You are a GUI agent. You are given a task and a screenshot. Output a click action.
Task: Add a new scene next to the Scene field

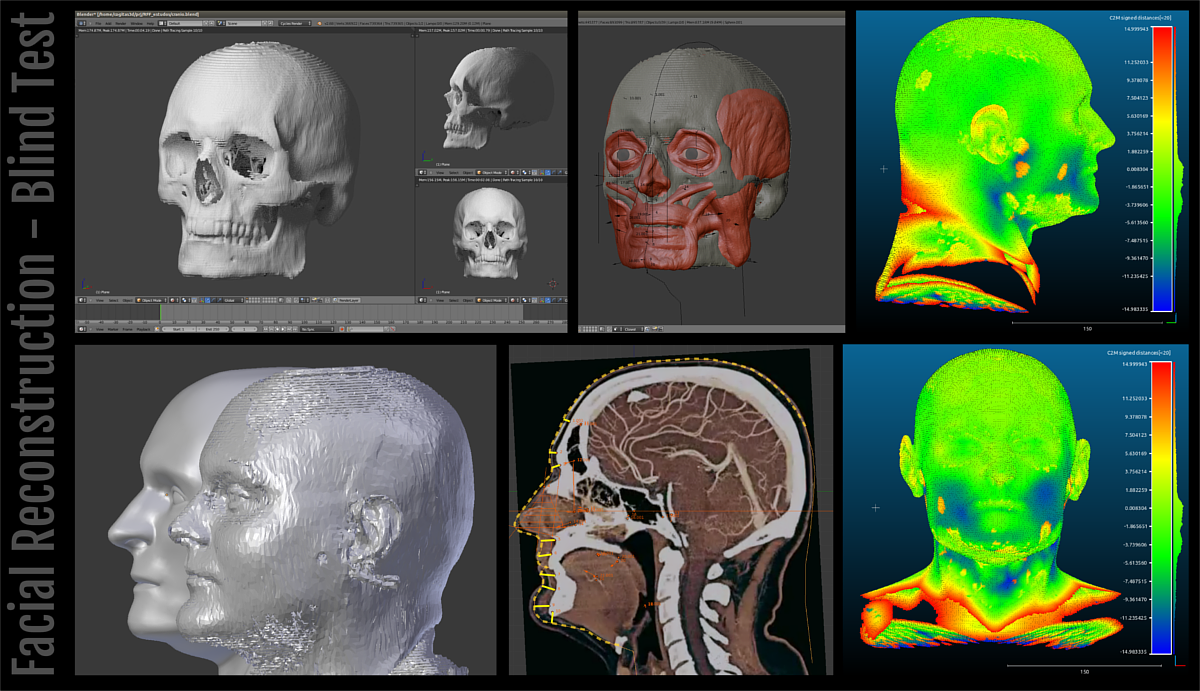pyautogui.click(x=265, y=23)
